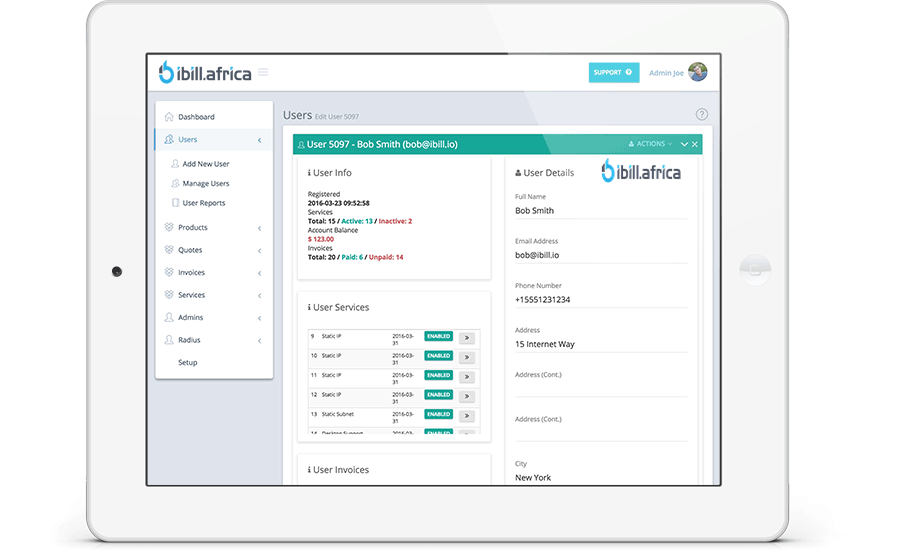912x551 pixels.
Task: Open service 13 Static Subnet arrow button
Action: [466, 416]
